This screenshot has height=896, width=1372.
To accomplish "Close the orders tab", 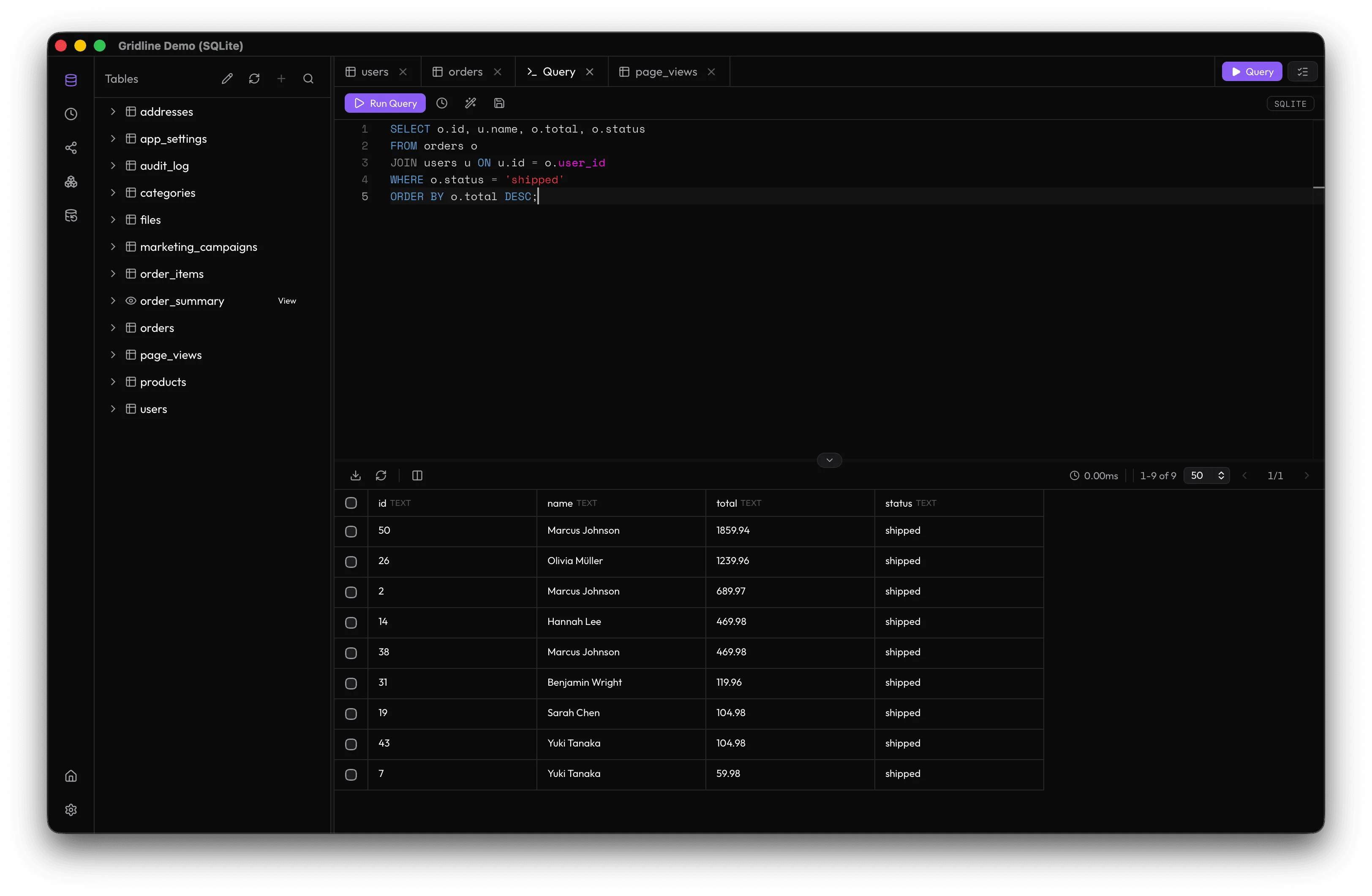I will pos(498,72).
